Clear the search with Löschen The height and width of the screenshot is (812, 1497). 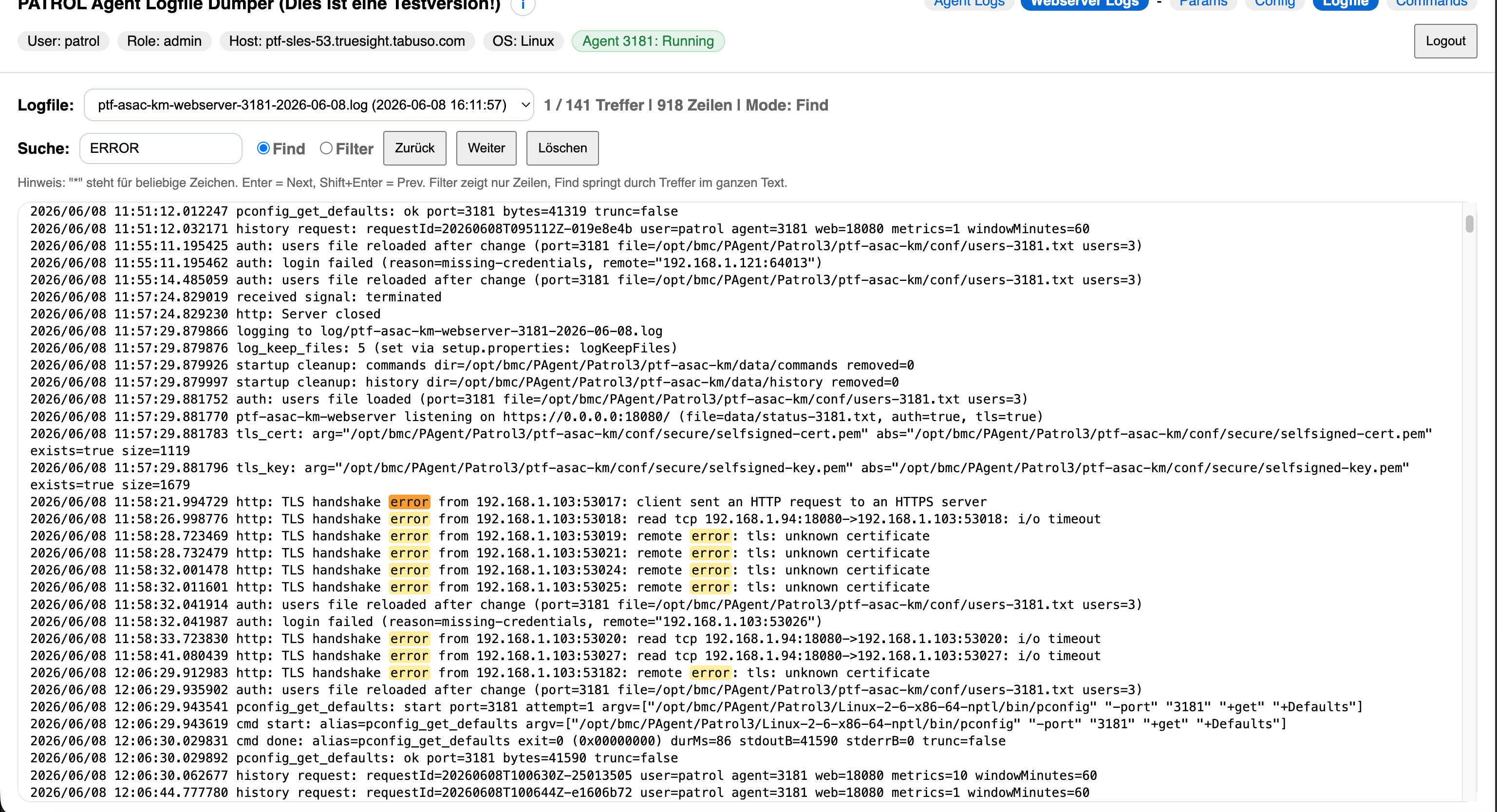tap(562, 148)
